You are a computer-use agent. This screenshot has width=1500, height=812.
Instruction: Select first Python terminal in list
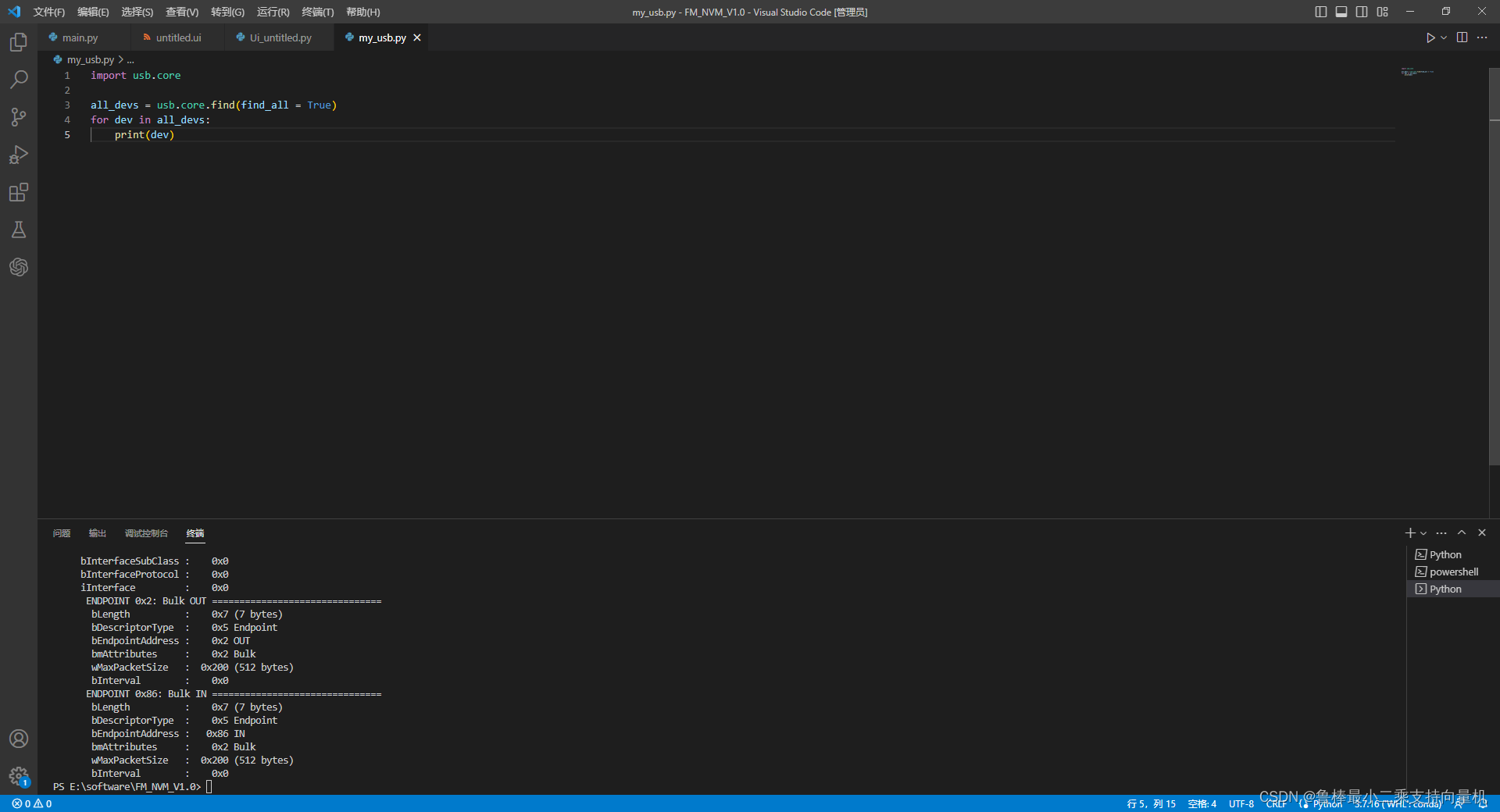(x=1453, y=554)
